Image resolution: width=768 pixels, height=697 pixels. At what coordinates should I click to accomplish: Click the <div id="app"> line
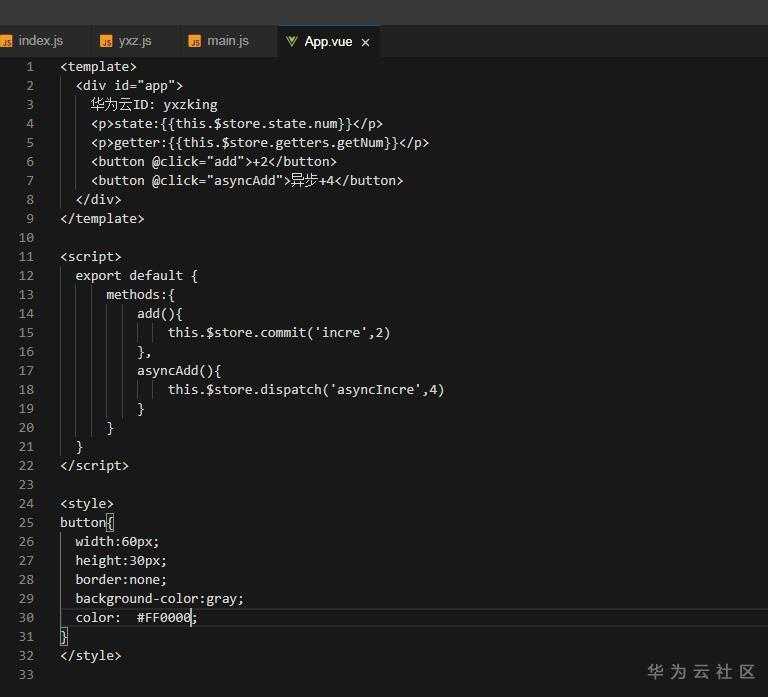[129, 86]
